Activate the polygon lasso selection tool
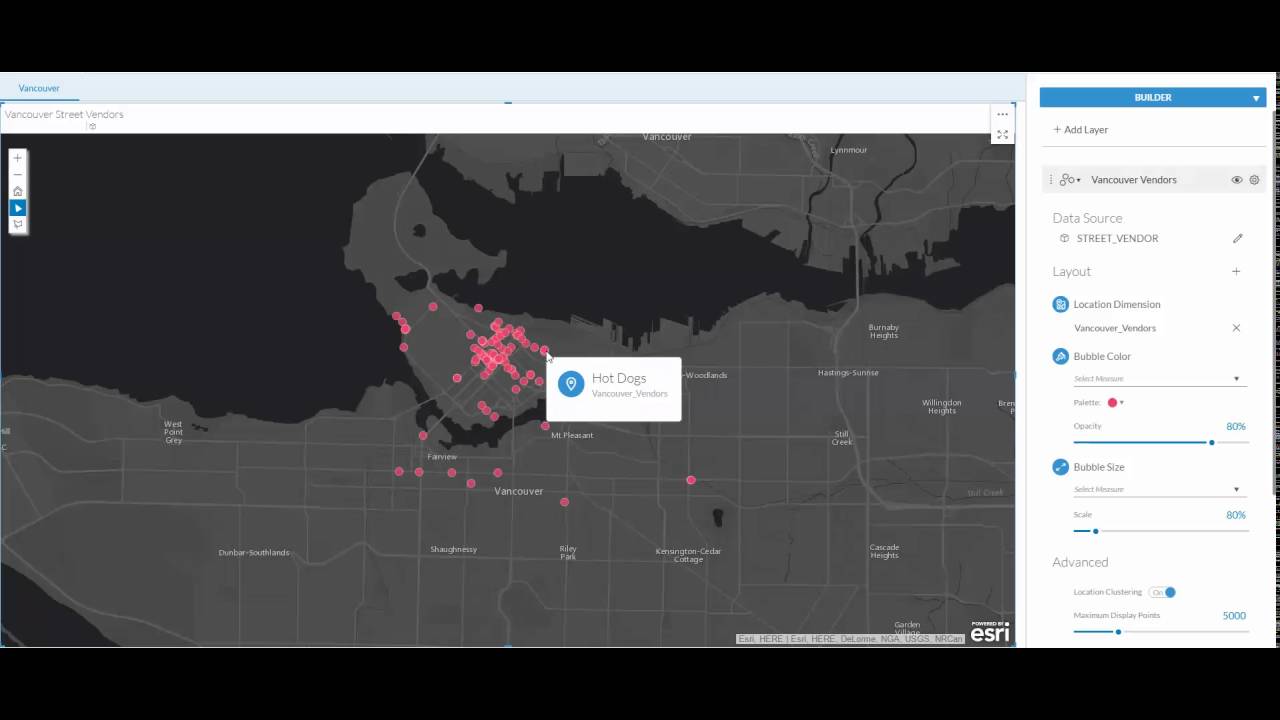Image resolution: width=1280 pixels, height=720 pixels. [17, 224]
